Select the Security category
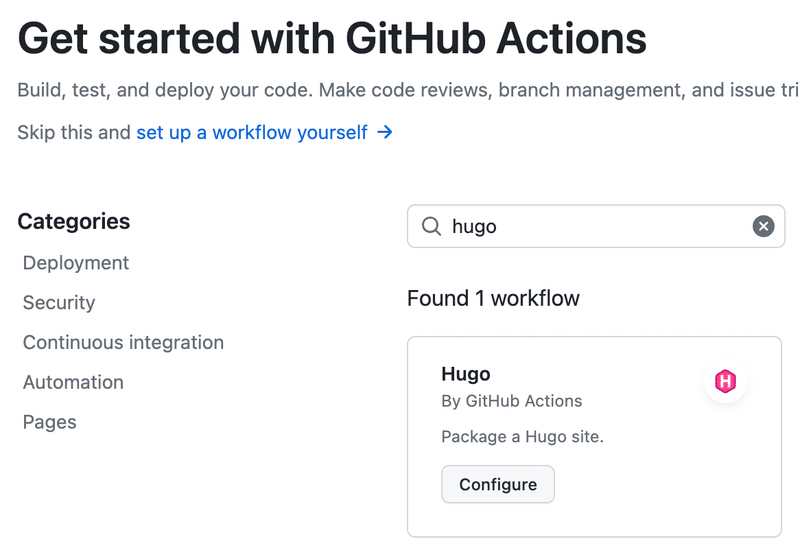This screenshot has height=558, width=800. 59,303
